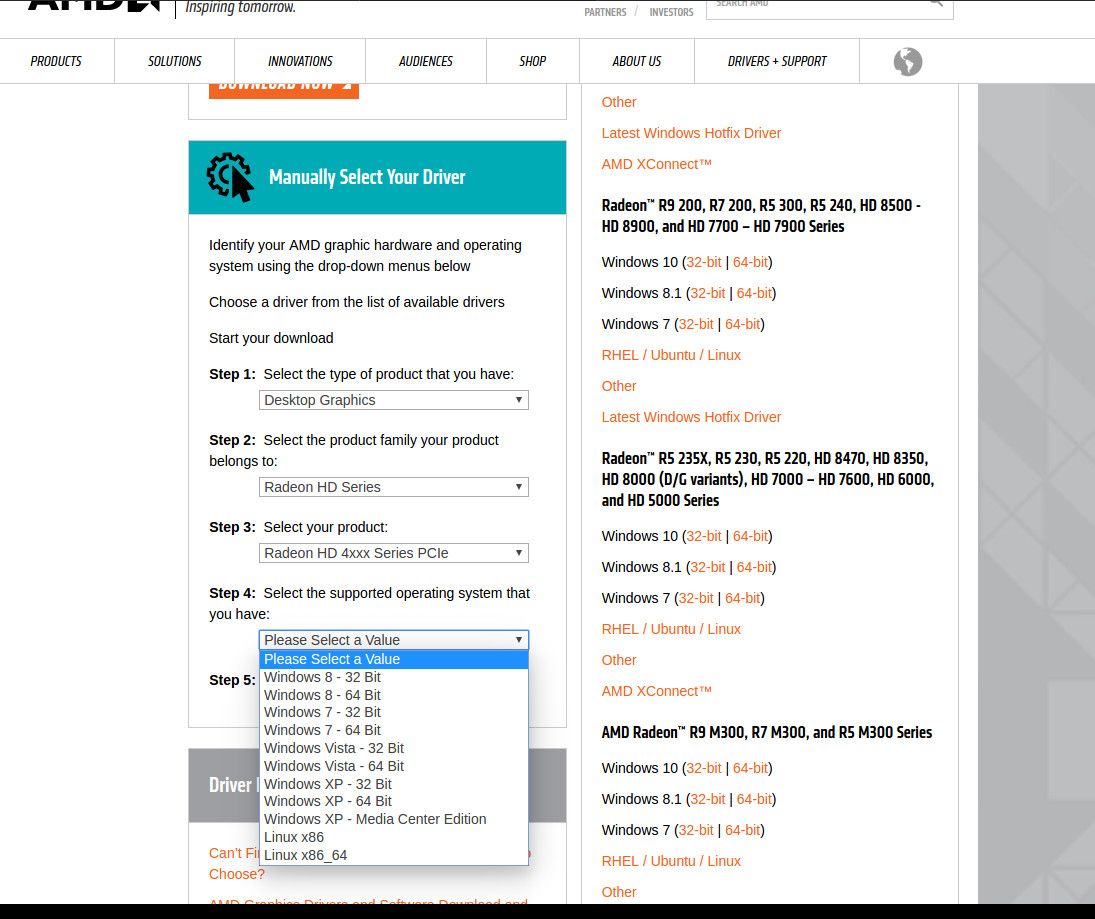Open the INNOVATIONS menu
Viewport: 1095px width, 919px height.
click(300, 61)
